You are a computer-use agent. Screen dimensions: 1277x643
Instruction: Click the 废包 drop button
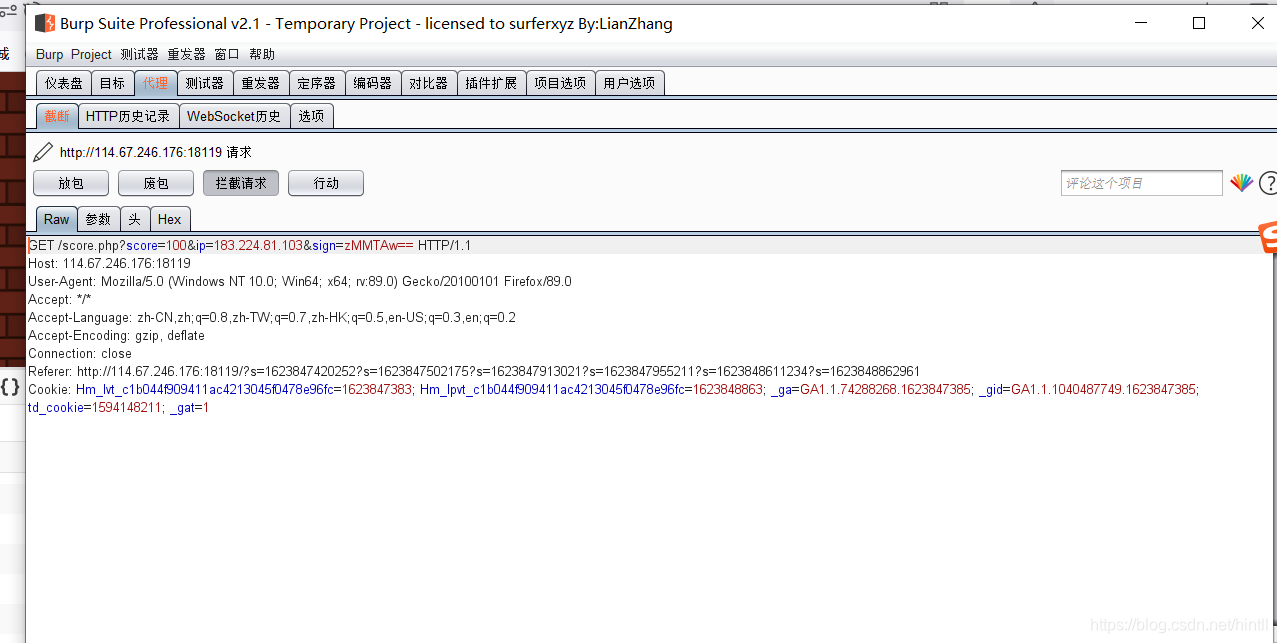(x=156, y=183)
